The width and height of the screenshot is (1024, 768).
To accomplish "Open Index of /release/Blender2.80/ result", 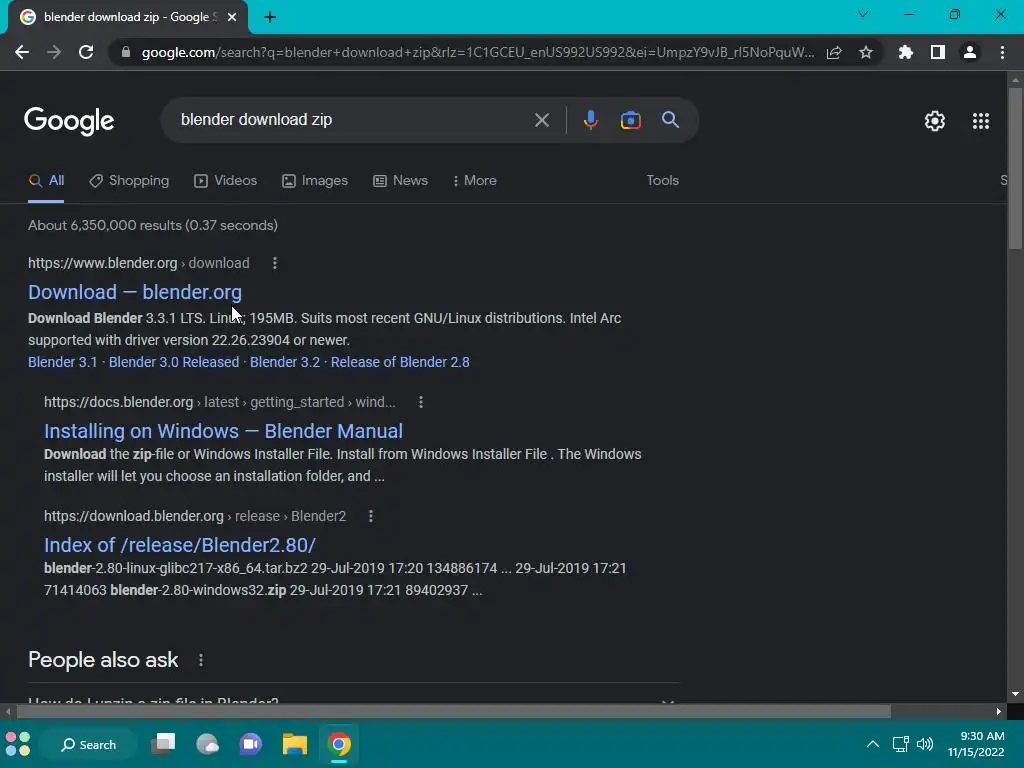I will tap(180, 545).
